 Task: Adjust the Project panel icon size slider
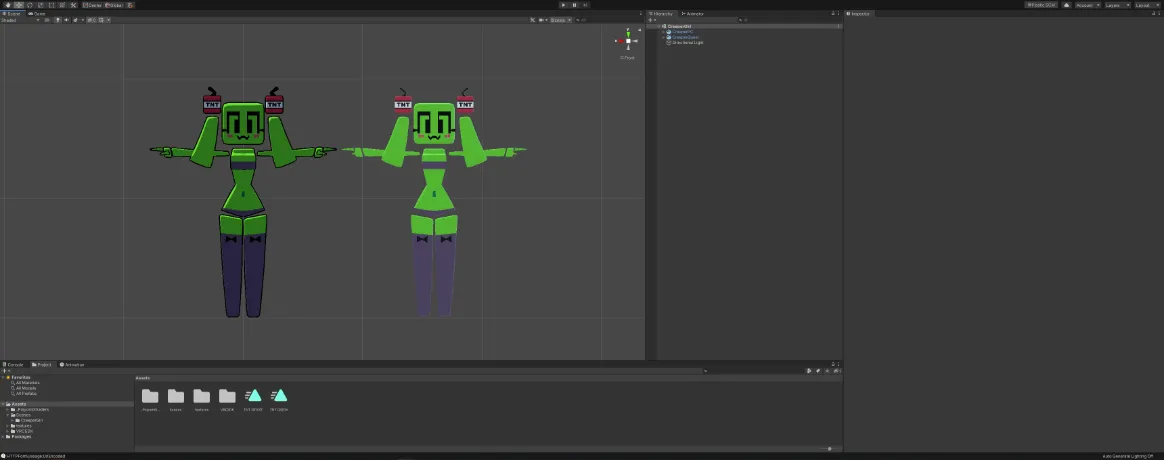[829, 449]
